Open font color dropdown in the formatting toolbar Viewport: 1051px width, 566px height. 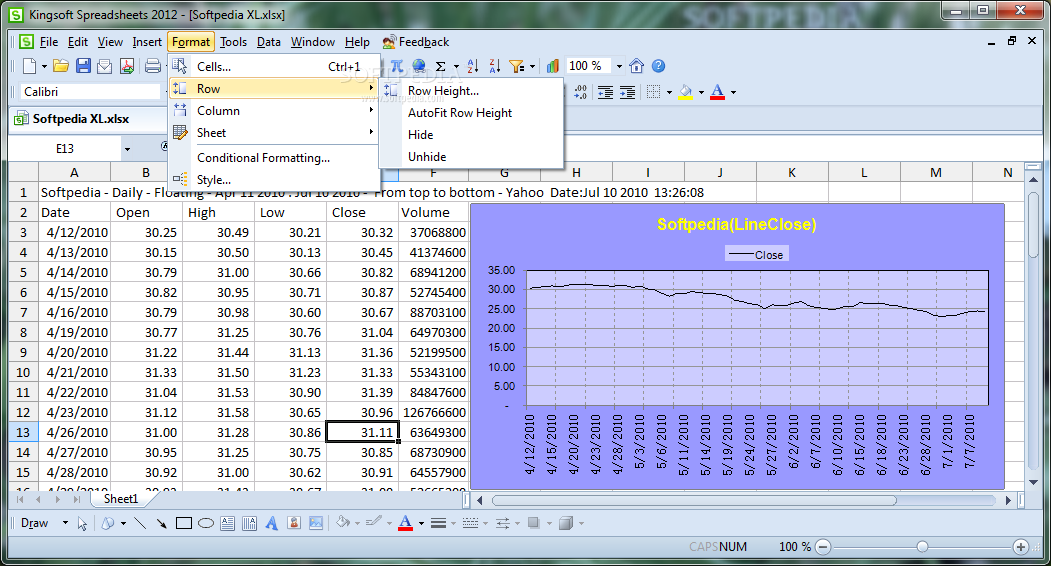click(x=733, y=92)
